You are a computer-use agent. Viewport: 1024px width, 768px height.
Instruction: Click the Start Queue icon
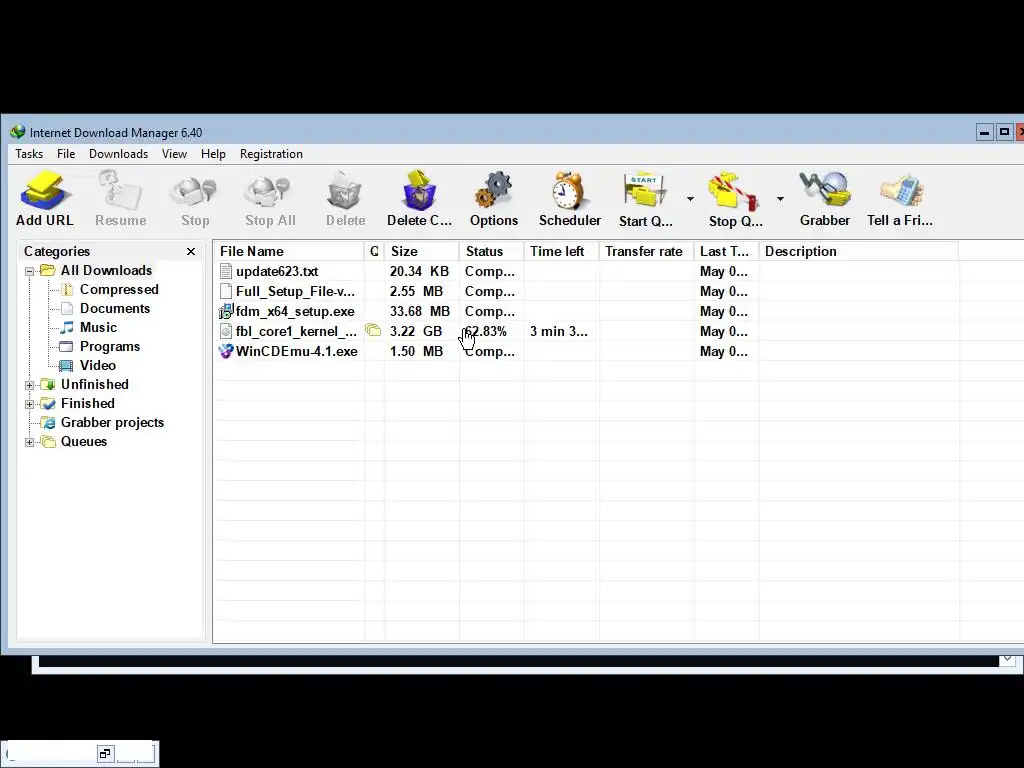(x=645, y=192)
